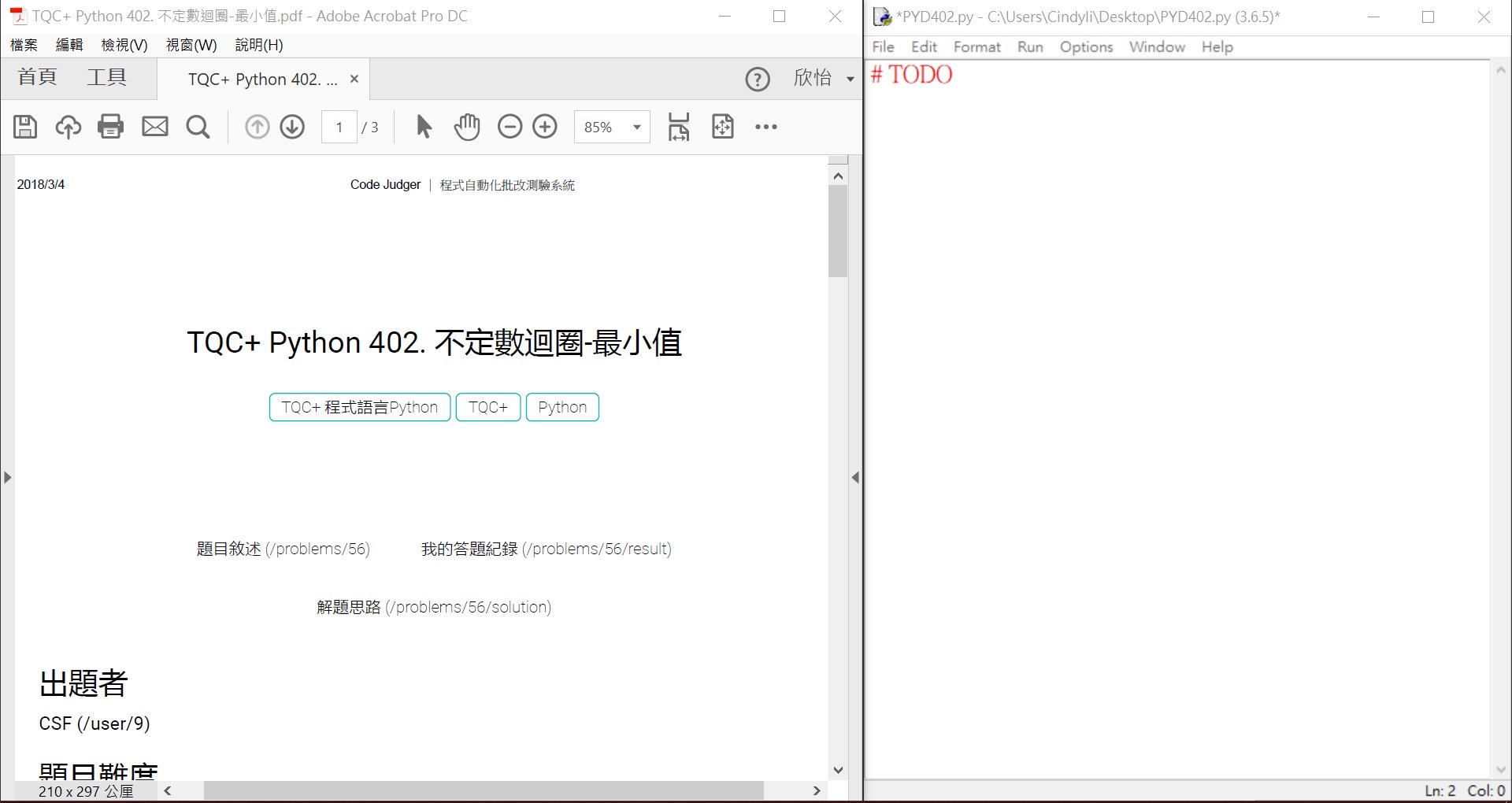Print the PDF with the printer icon

pyautogui.click(x=111, y=127)
